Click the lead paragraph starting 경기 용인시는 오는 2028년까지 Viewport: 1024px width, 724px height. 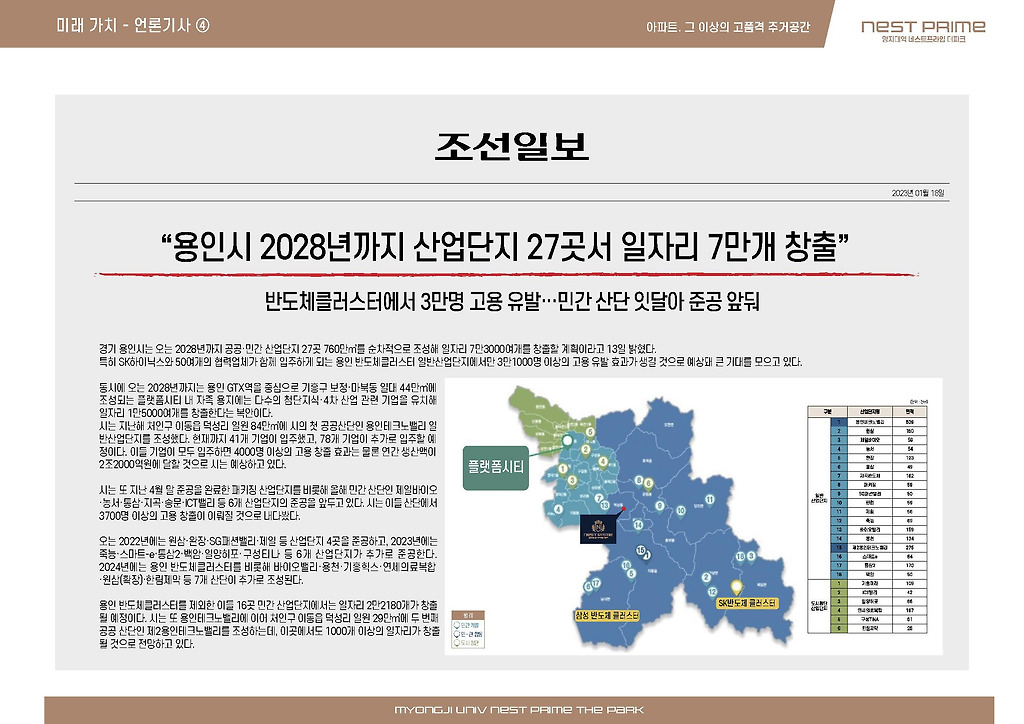(x=451, y=355)
